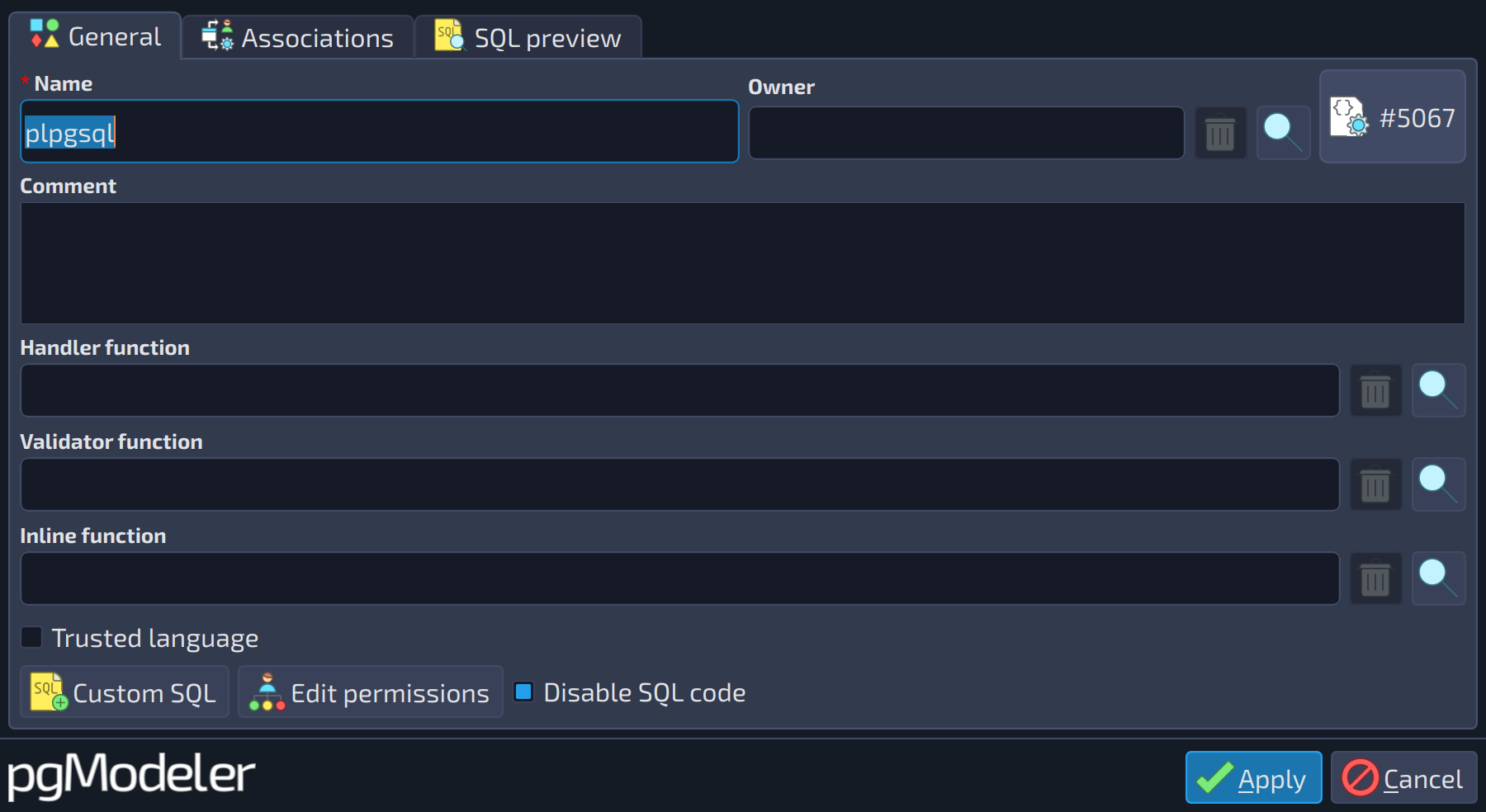Select the General tab
The image size is (1486, 812).
click(x=96, y=36)
